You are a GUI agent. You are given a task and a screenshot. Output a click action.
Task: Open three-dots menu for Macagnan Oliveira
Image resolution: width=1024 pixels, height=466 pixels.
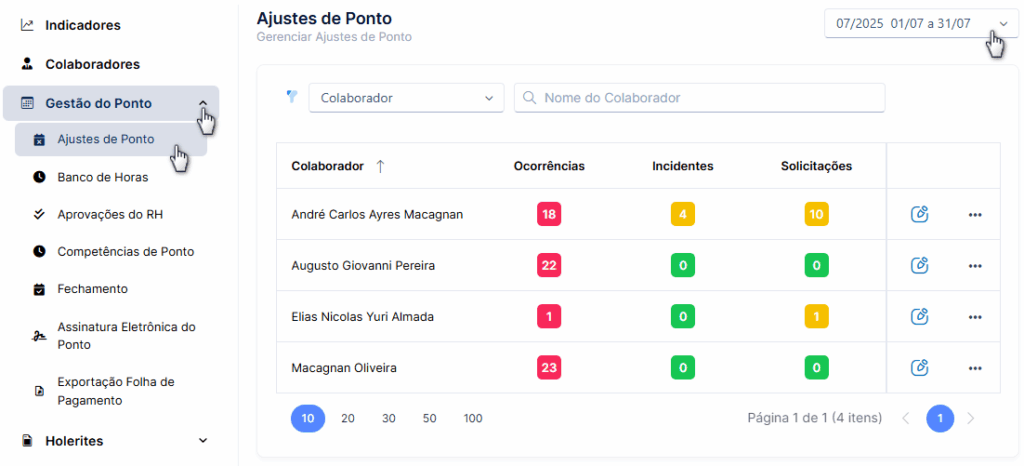tap(975, 368)
